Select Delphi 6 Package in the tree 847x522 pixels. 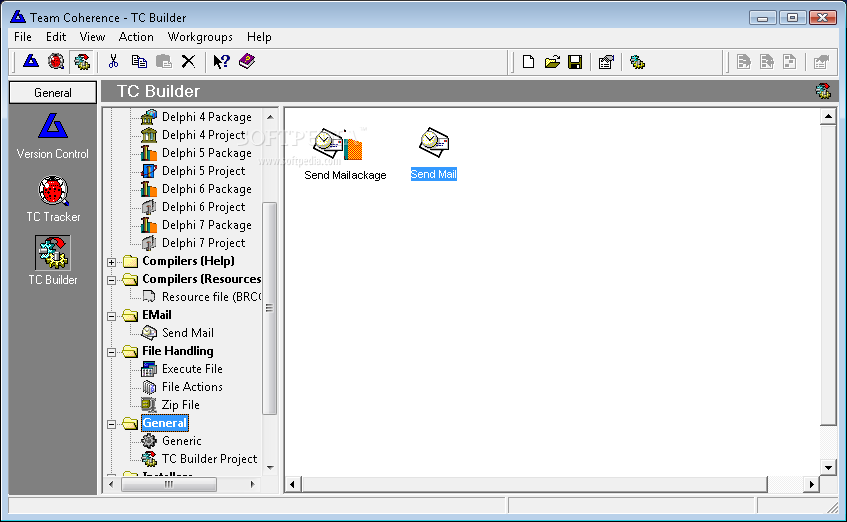point(206,189)
